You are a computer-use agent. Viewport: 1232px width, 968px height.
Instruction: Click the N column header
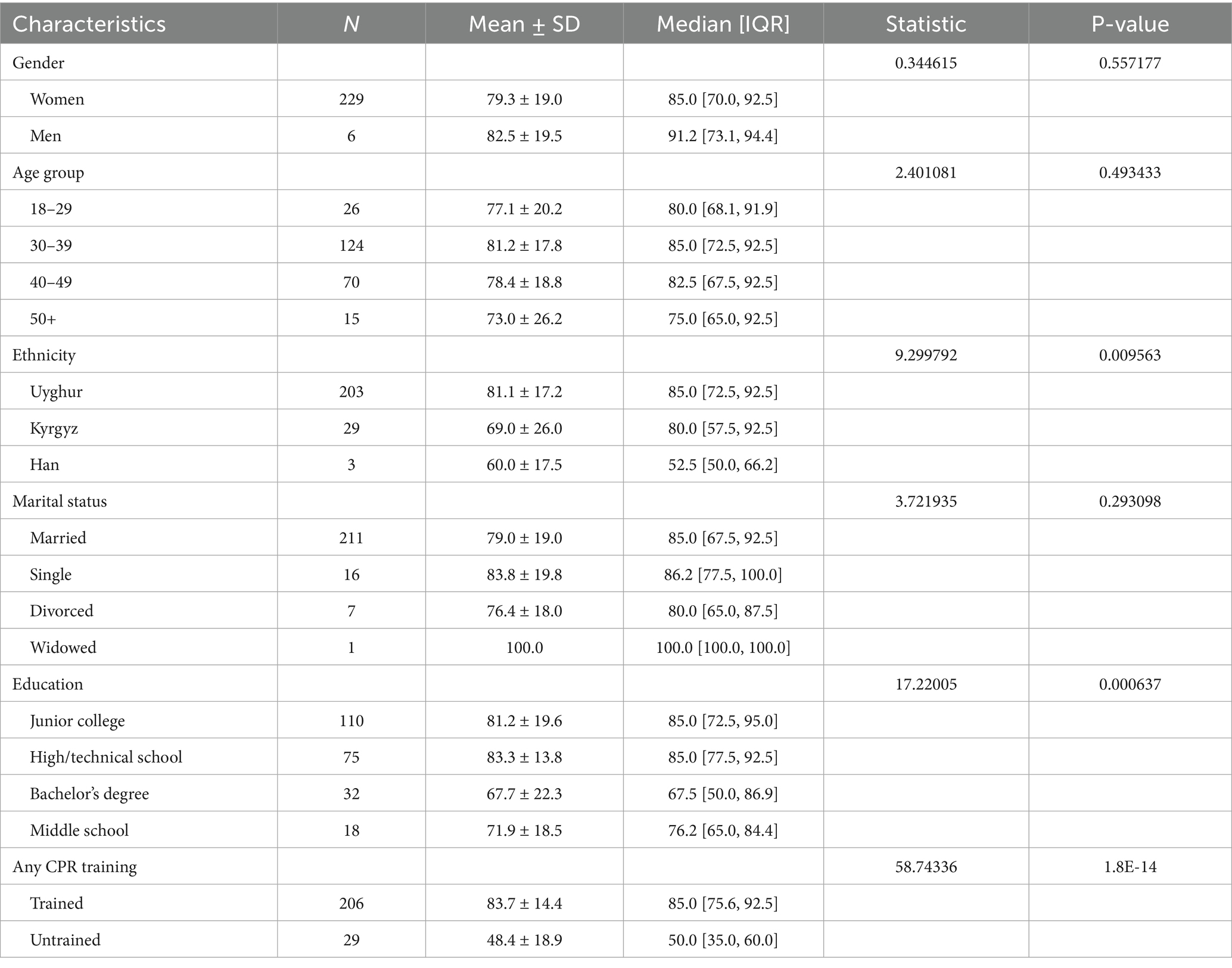click(x=351, y=24)
